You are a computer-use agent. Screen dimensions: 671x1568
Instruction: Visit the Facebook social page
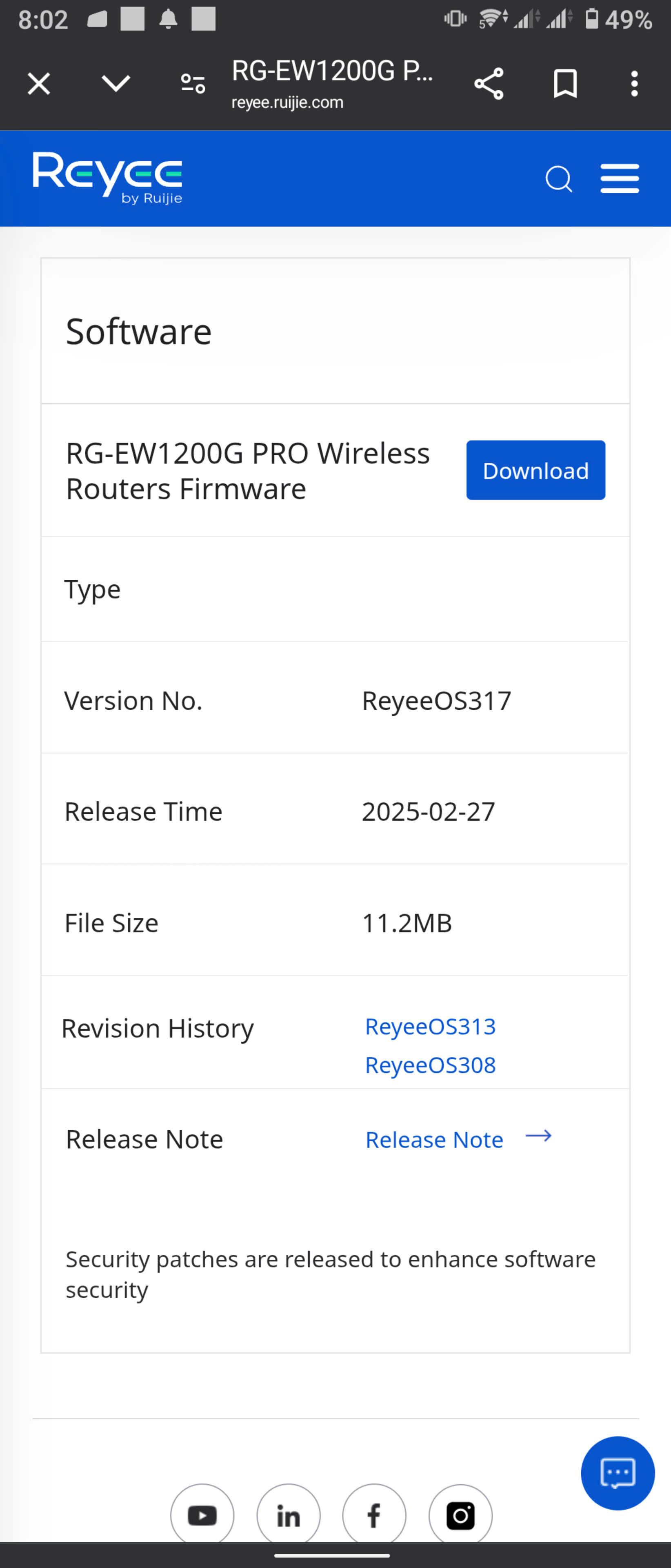374,1515
